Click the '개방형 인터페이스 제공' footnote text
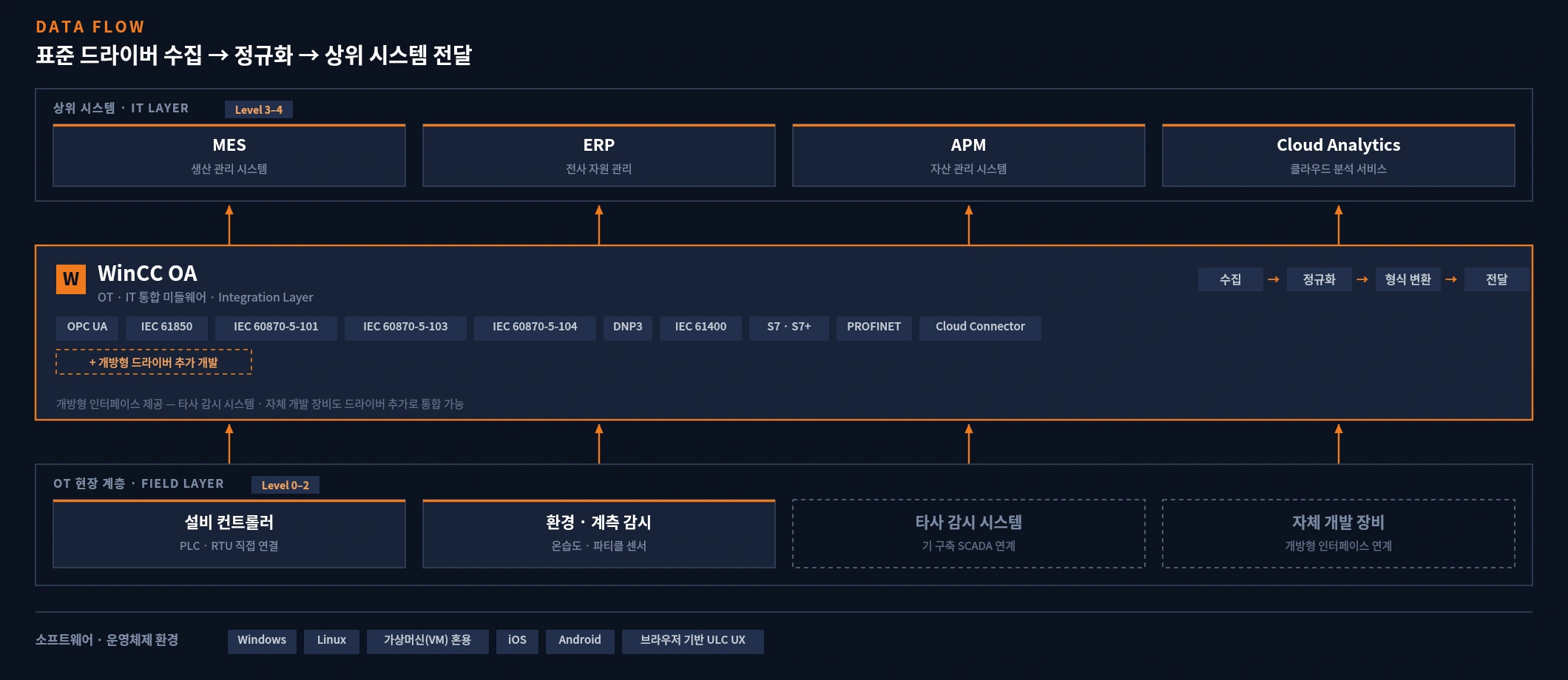This screenshot has height=680, width=1568. pyautogui.click(x=109, y=404)
